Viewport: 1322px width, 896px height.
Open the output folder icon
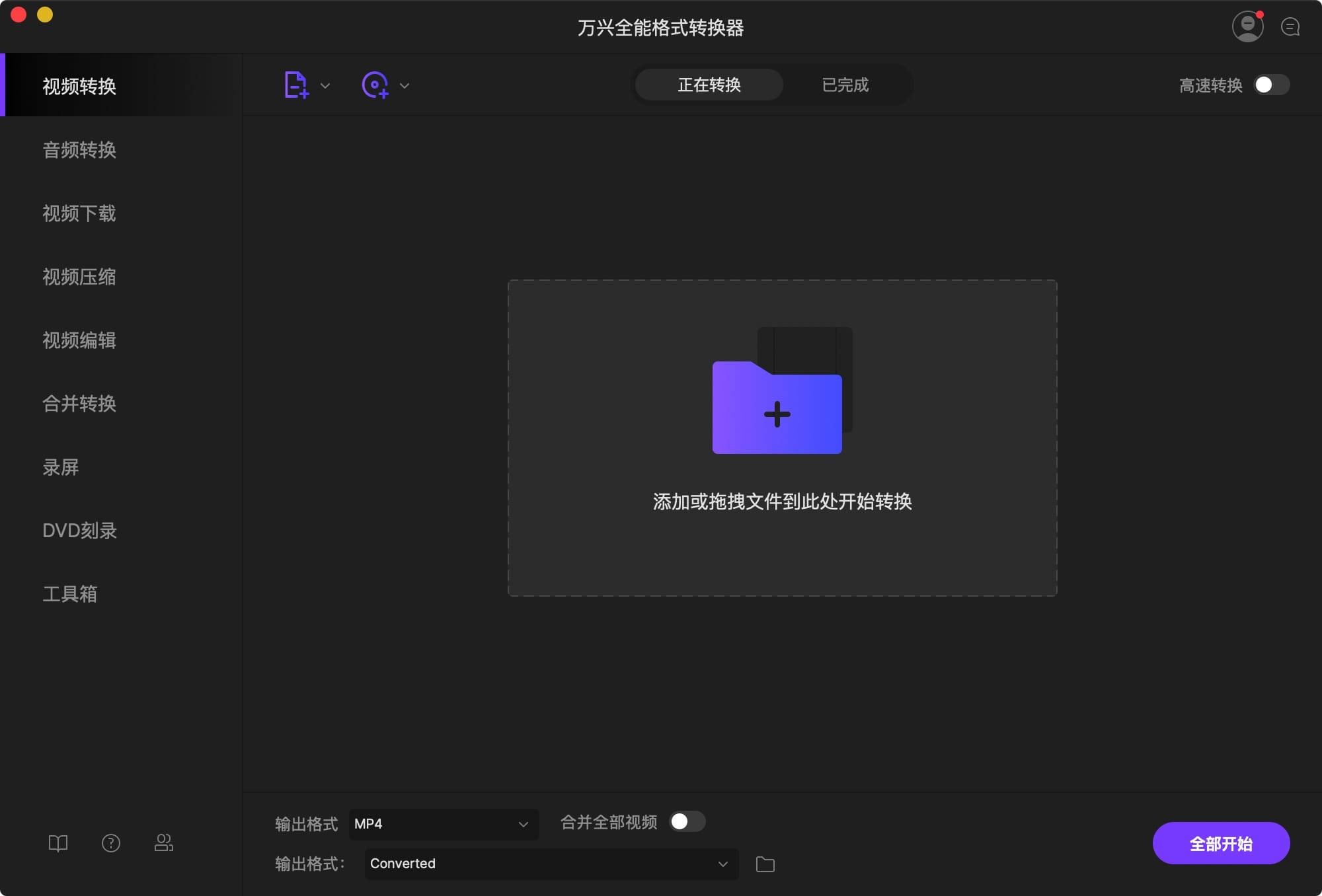point(765,864)
